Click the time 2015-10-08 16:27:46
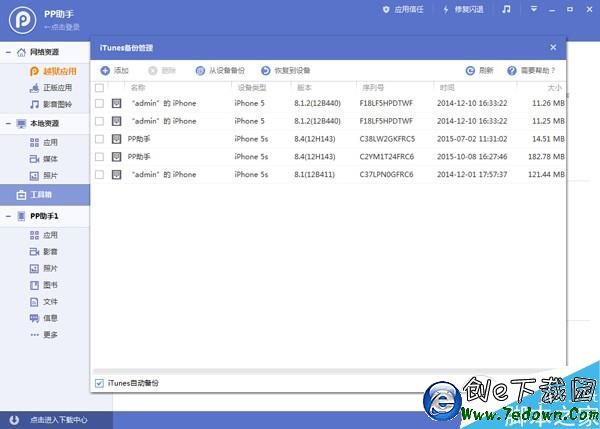600x429 pixels. [x=472, y=157]
